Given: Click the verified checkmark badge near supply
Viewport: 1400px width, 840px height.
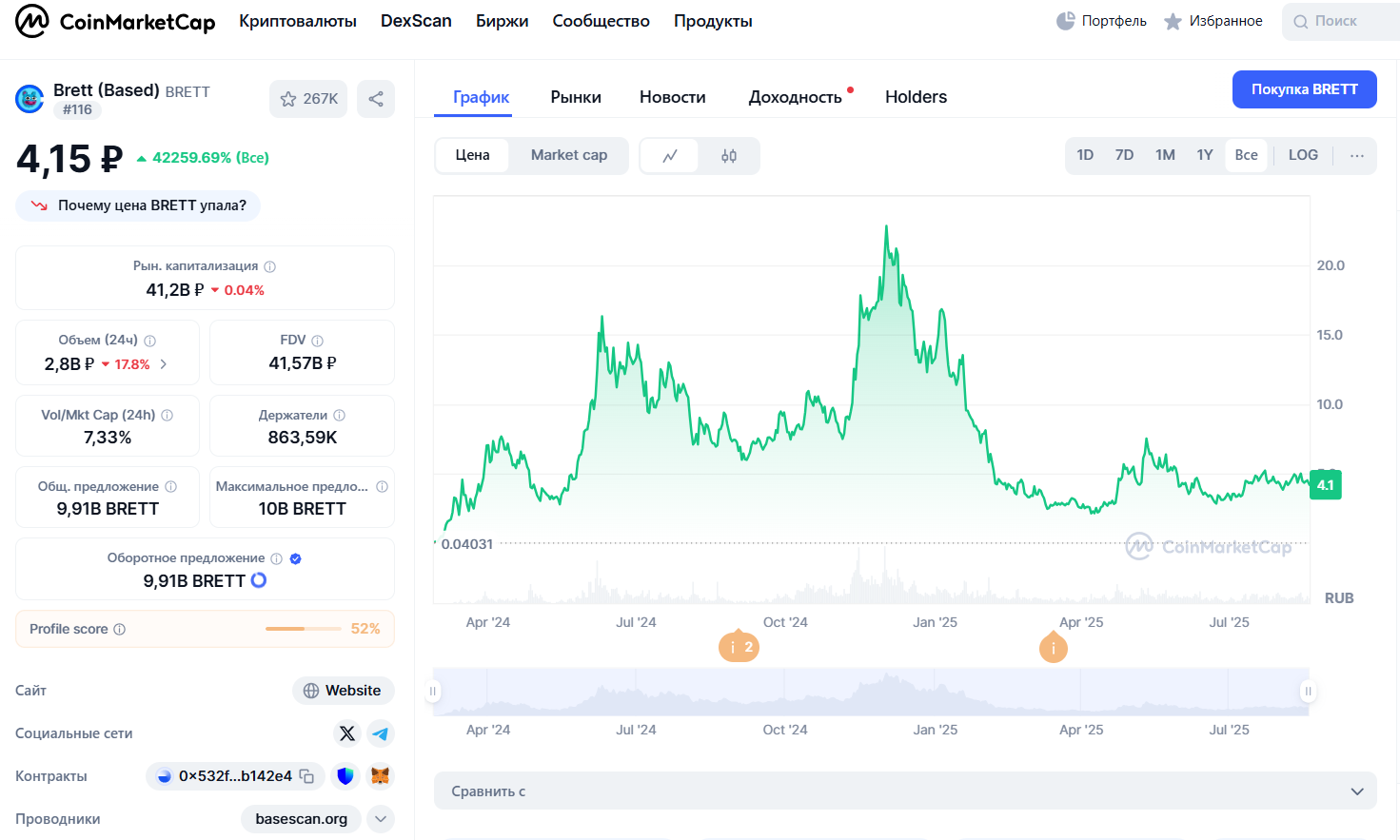Looking at the screenshot, I should [295, 558].
